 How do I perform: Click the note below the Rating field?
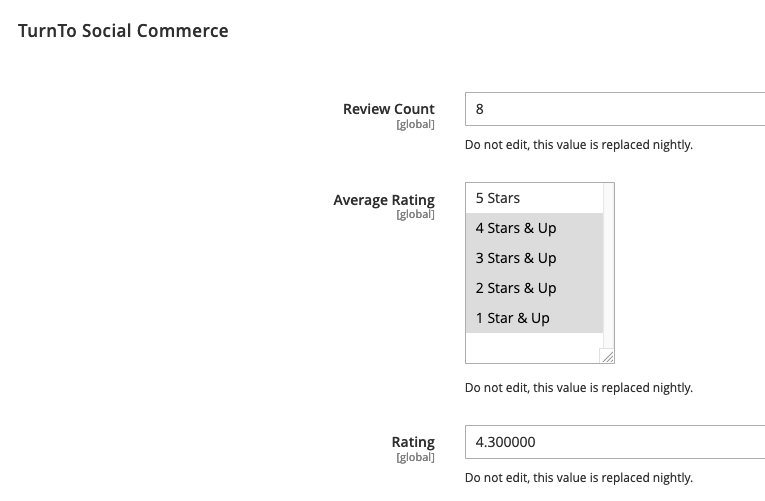tap(578, 478)
